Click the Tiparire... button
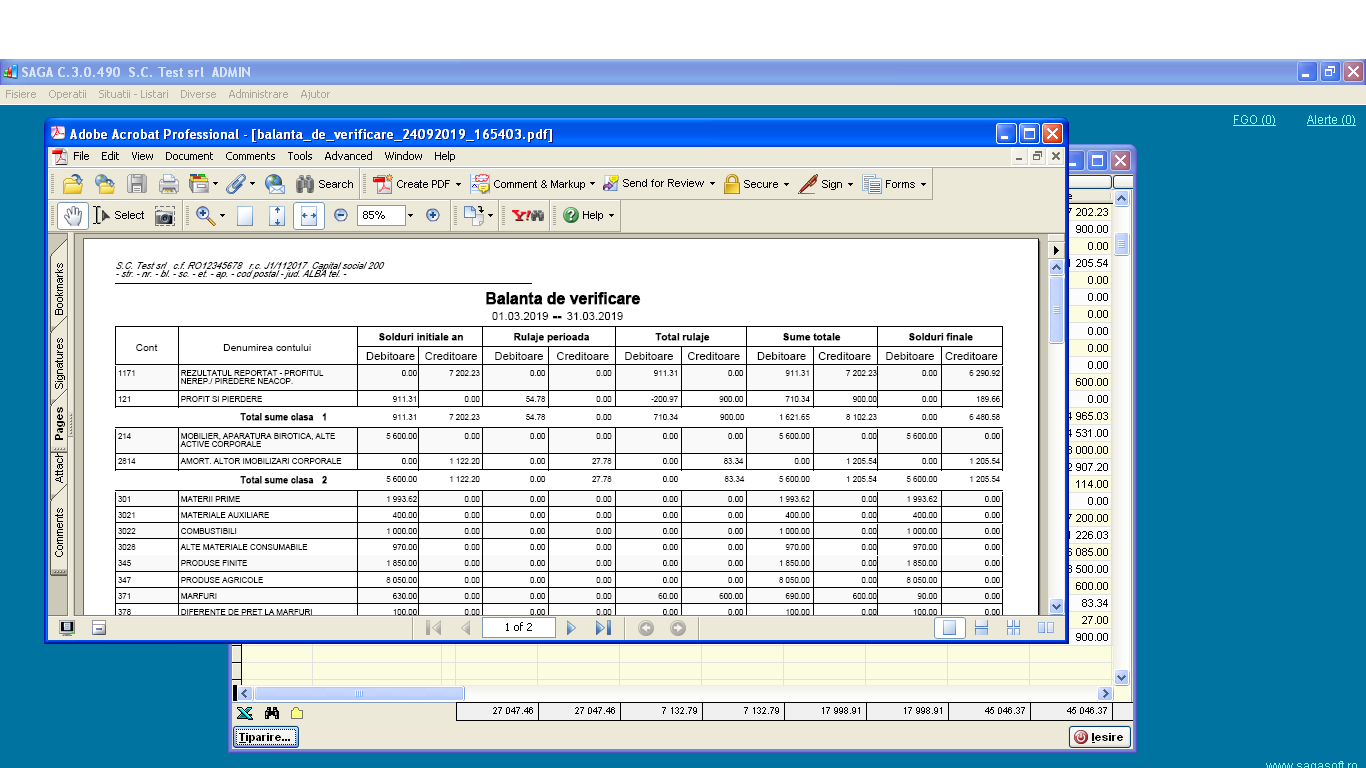Image resolution: width=1366 pixels, height=768 pixels. 266,737
